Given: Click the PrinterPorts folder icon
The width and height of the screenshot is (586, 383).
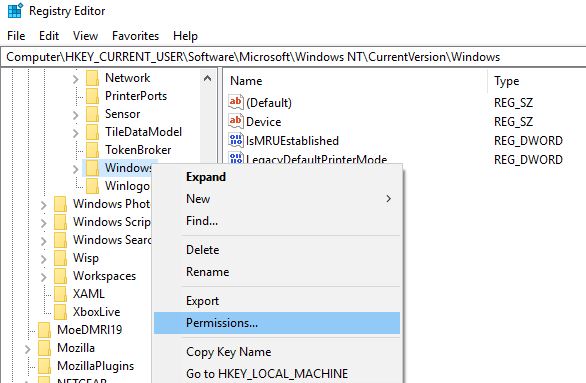Looking at the screenshot, I should click(92, 96).
